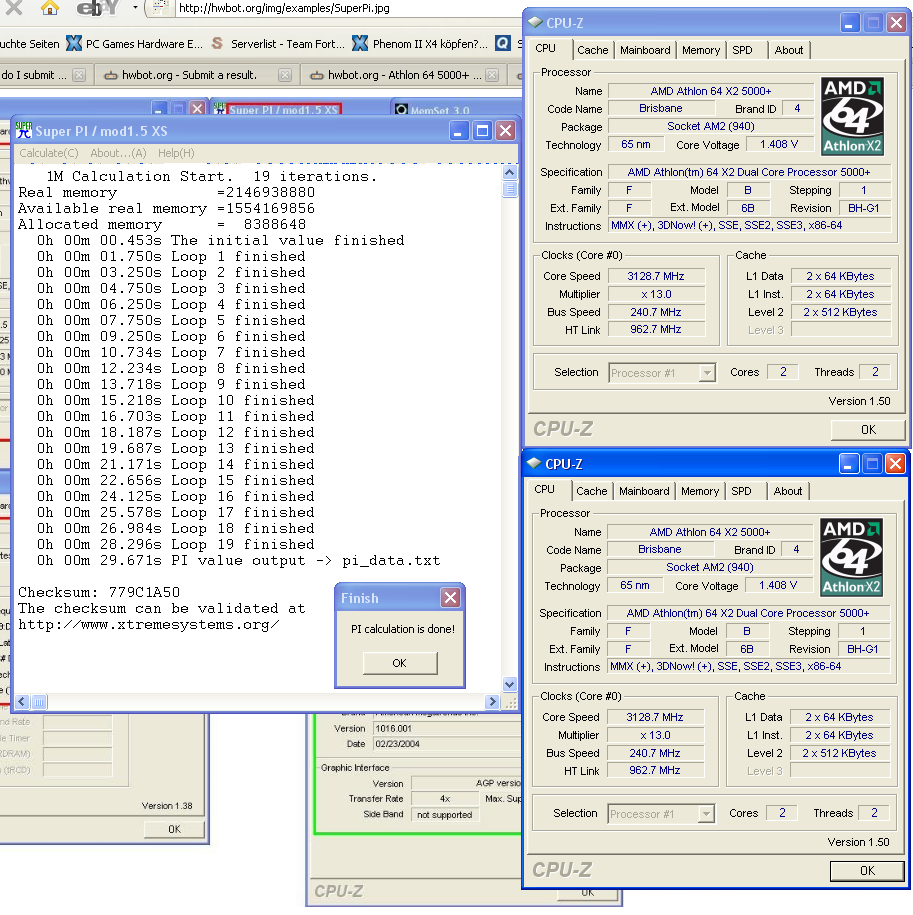The image size is (913, 915).
Task: Switch to Memory tab in top CPU-Z
Action: click(701, 50)
